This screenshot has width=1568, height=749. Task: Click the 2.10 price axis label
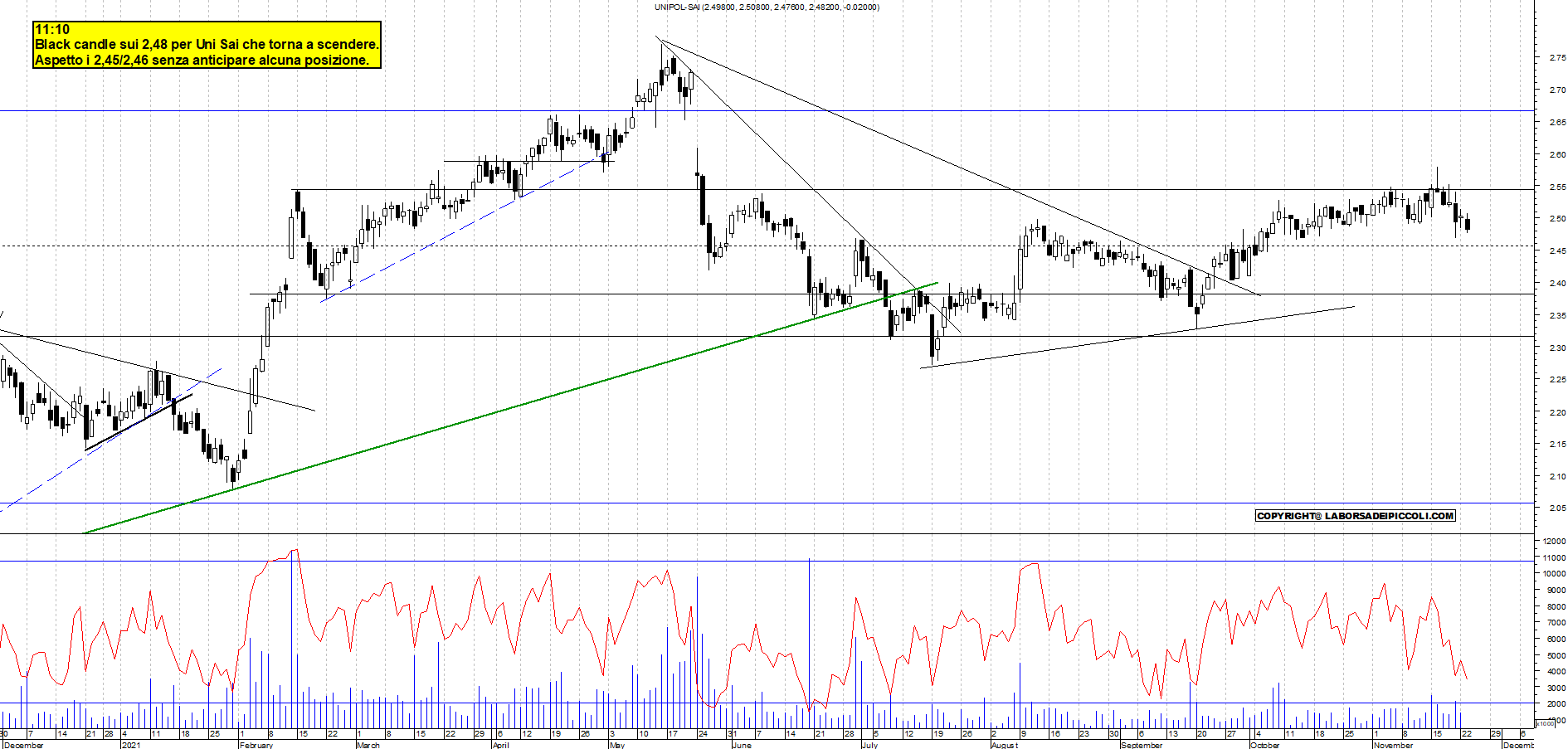tap(1557, 476)
